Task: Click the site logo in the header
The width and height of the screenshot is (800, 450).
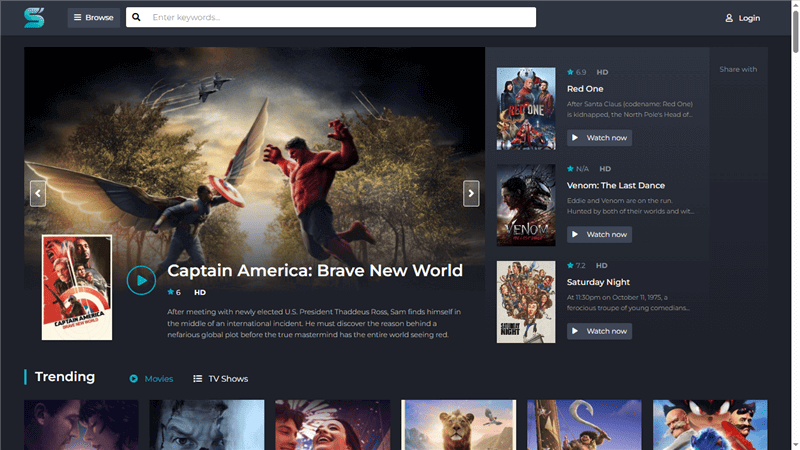Action: pyautogui.click(x=34, y=18)
